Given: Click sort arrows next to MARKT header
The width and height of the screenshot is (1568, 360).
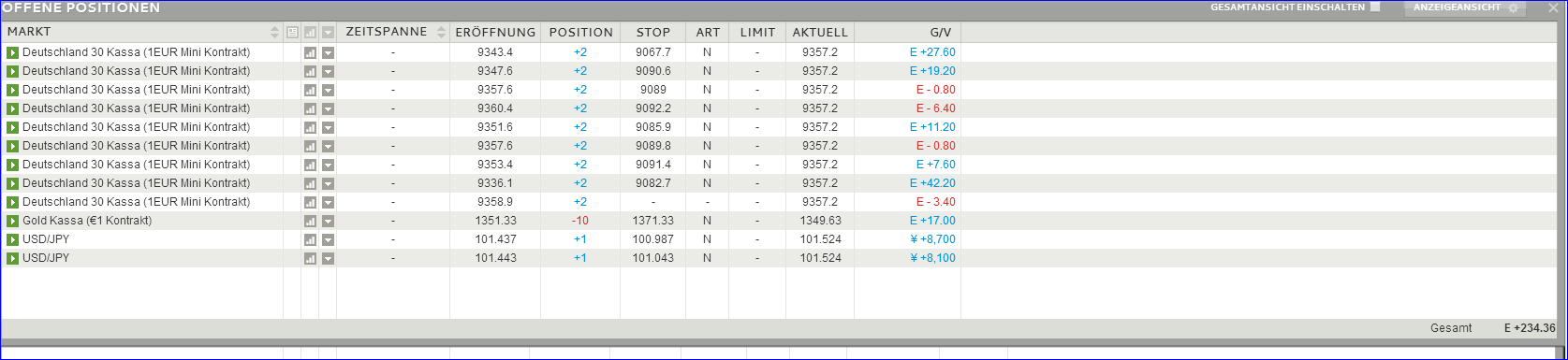Looking at the screenshot, I should click(x=274, y=32).
